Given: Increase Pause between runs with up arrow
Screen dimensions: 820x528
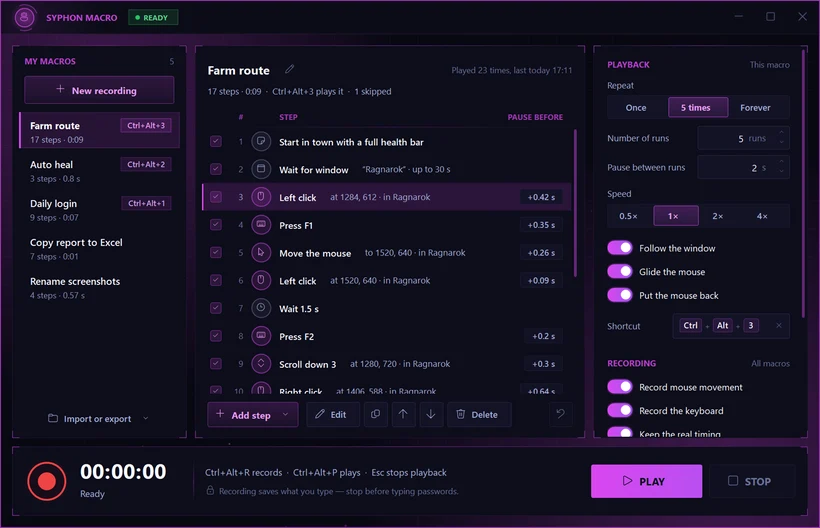Looking at the screenshot, I should [x=781, y=162].
